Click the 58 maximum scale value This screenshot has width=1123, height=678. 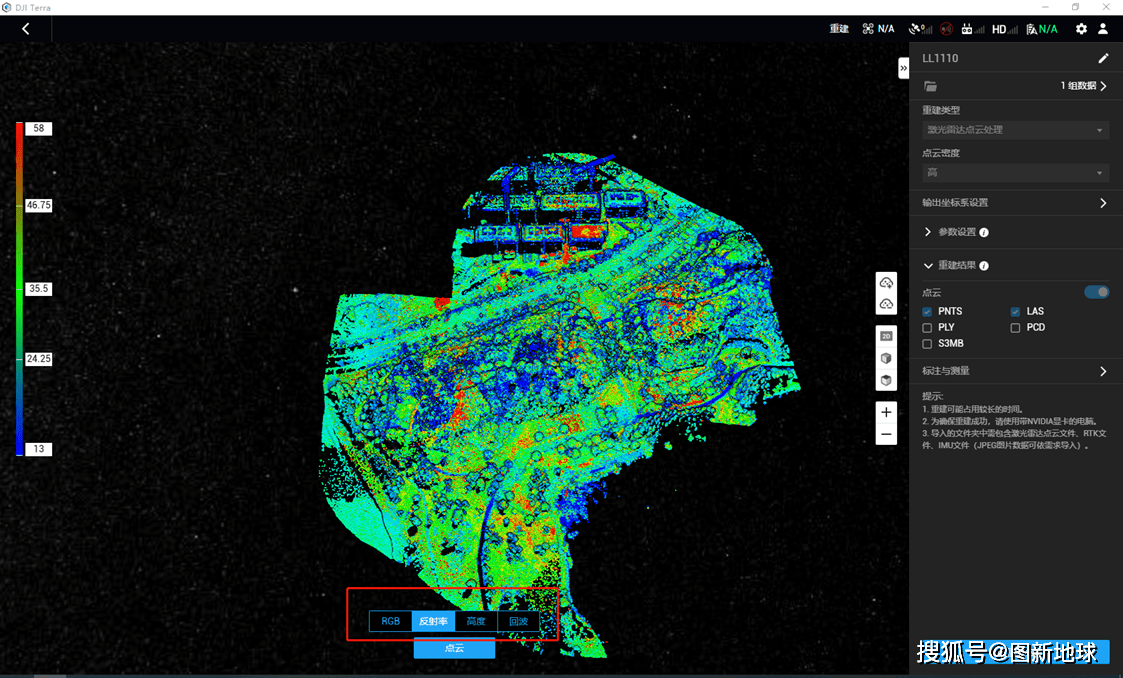pos(39,129)
